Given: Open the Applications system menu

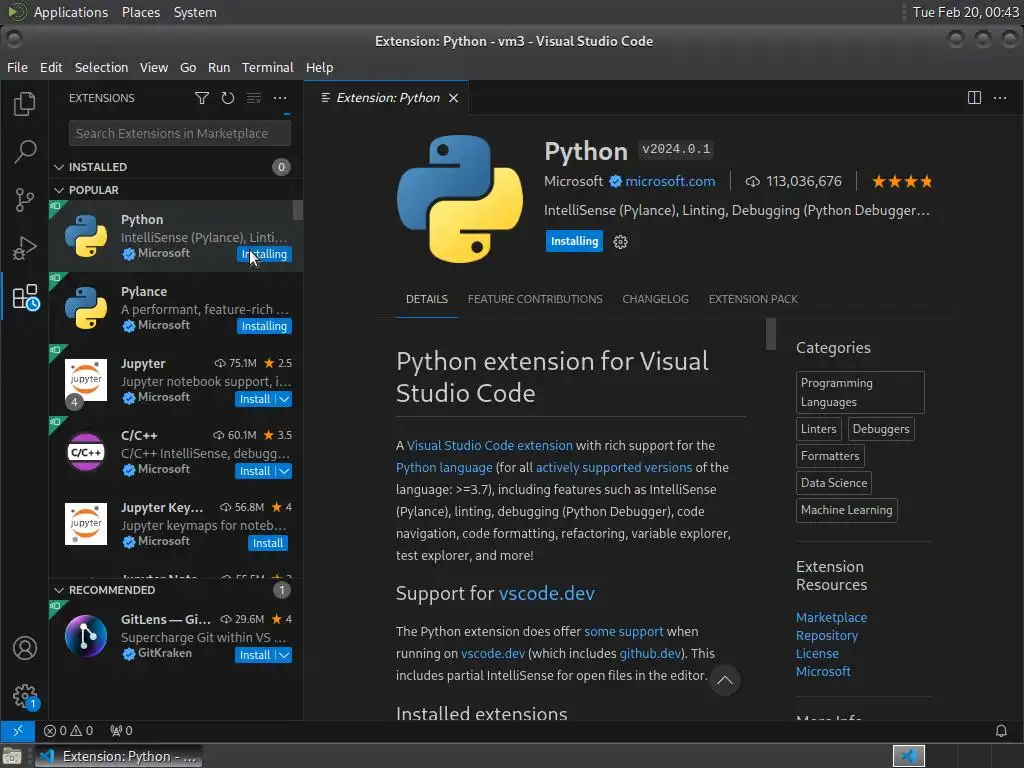Looking at the screenshot, I should point(71,12).
